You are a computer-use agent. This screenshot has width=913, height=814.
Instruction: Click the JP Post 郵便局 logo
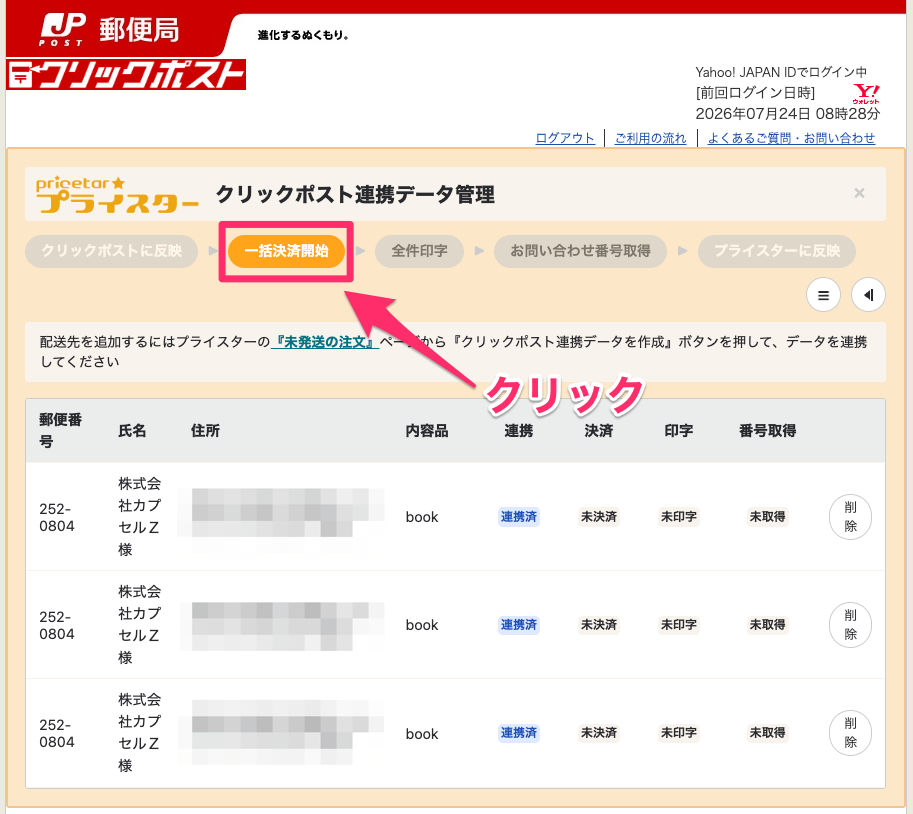109,29
